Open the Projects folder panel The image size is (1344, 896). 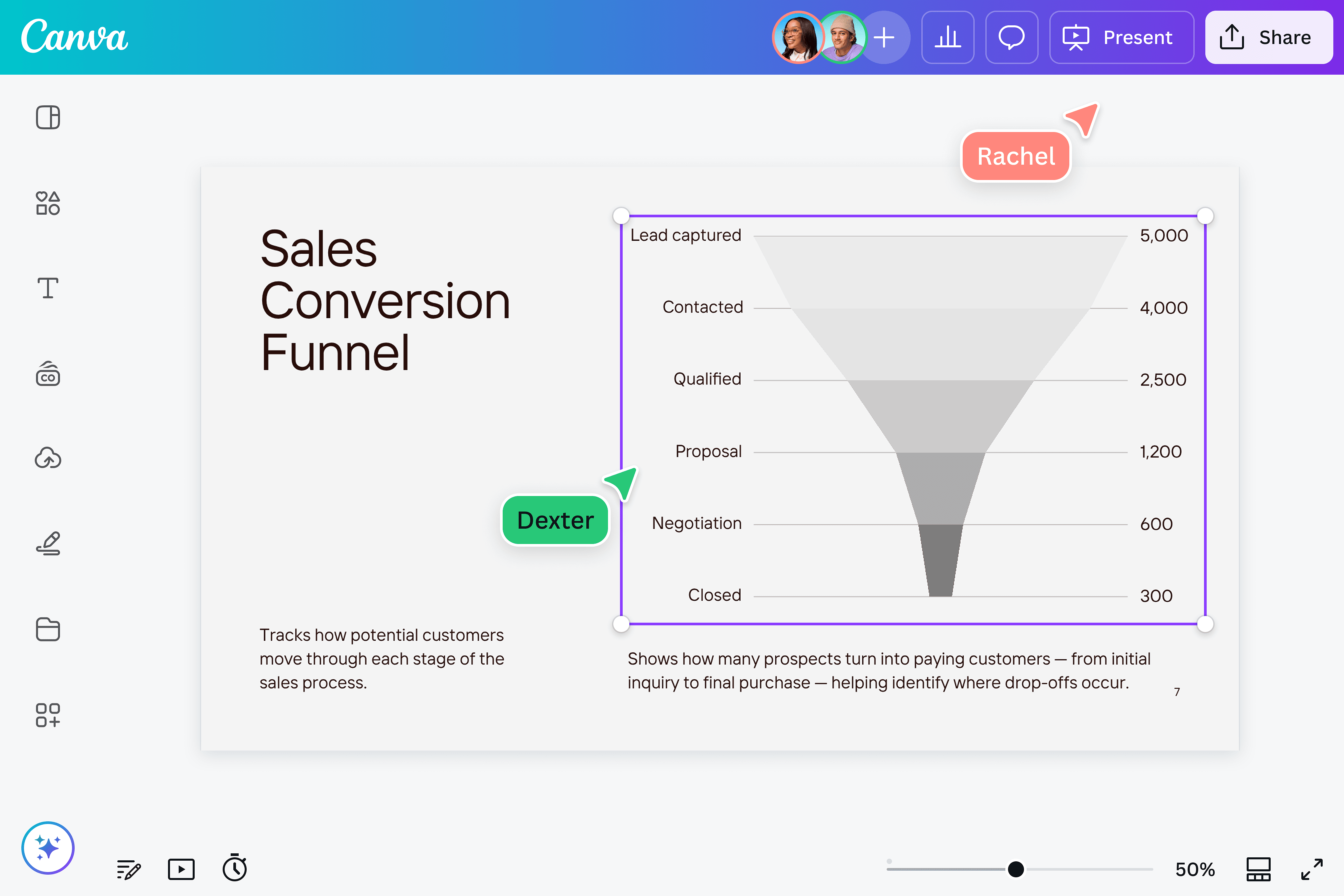click(48, 629)
